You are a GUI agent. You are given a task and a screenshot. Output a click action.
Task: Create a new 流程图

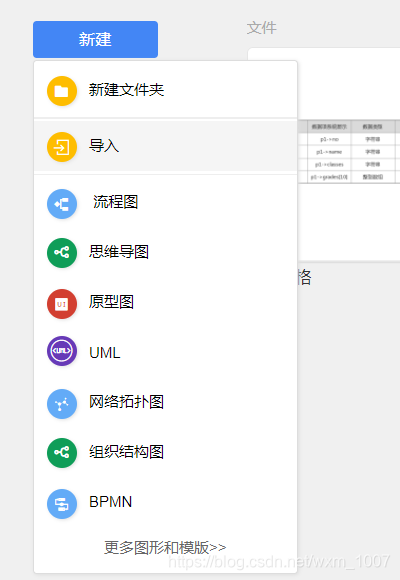pos(115,202)
